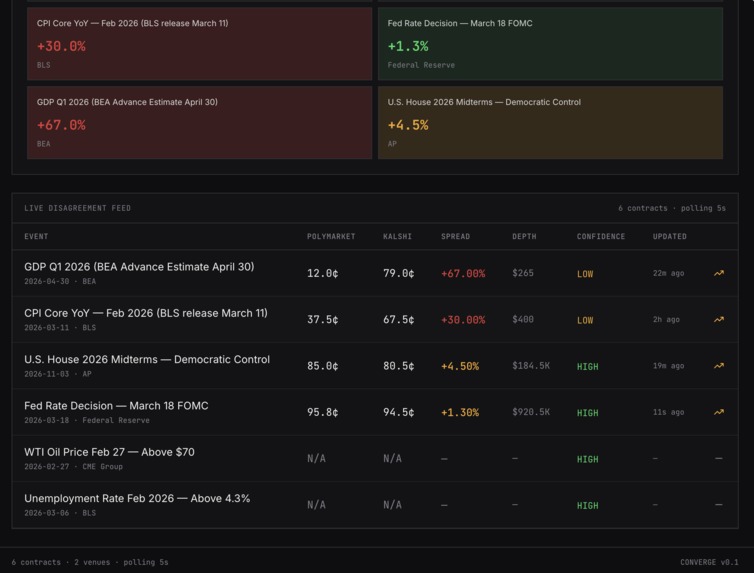Screen dimensions: 754x573
Task: Click HIGH confidence badge in Unemployment Rate row
Action: [588, 506]
